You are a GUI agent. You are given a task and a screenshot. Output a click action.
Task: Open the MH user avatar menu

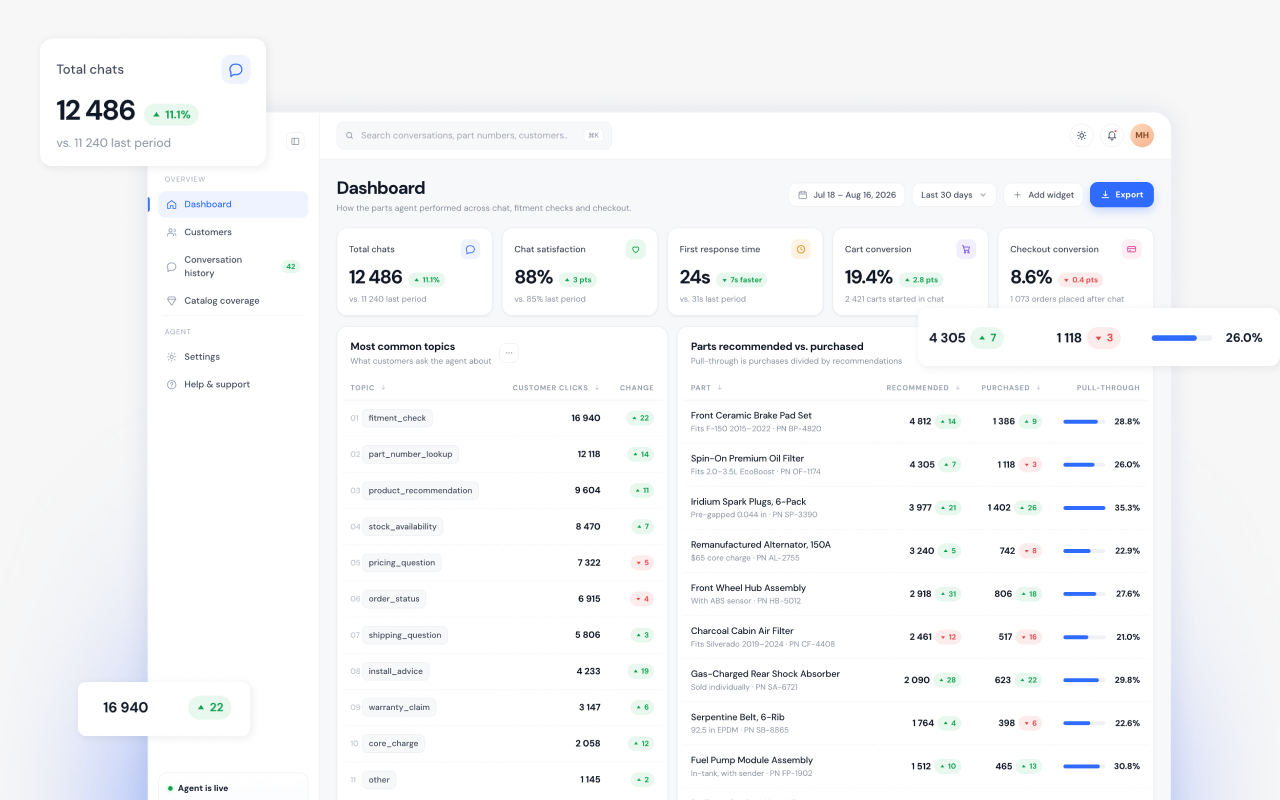pos(1142,135)
